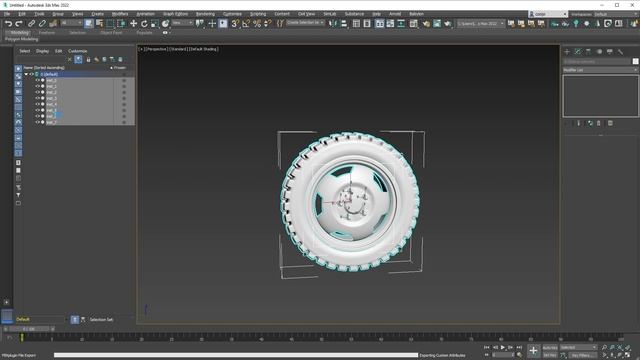Toggle Angle Snap in main toolbar
The image size is (640, 360).
tap(246, 24)
